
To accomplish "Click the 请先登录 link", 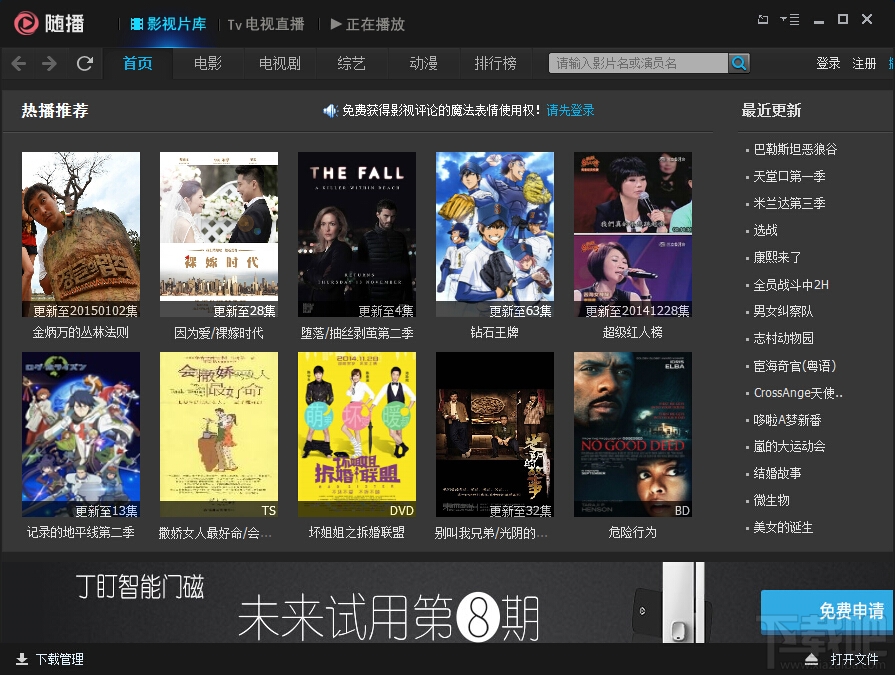I will tap(570, 110).
